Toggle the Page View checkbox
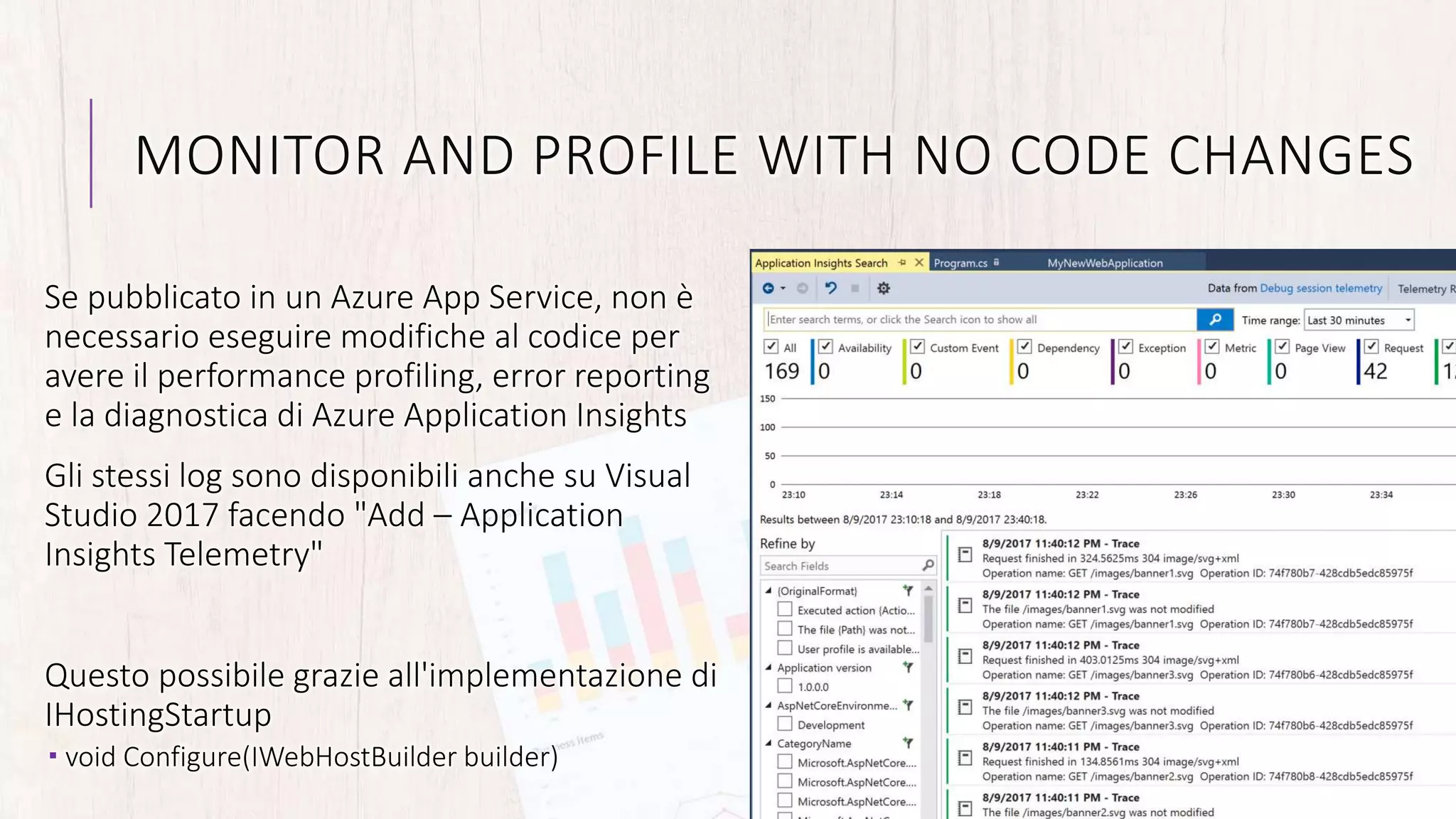The width and height of the screenshot is (1456, 819). [x=1282, y=346]
